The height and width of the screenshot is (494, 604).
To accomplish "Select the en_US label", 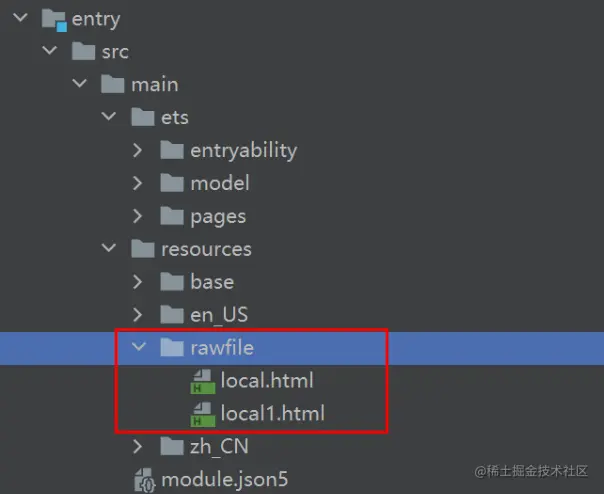I will click(x=219, y=315).
